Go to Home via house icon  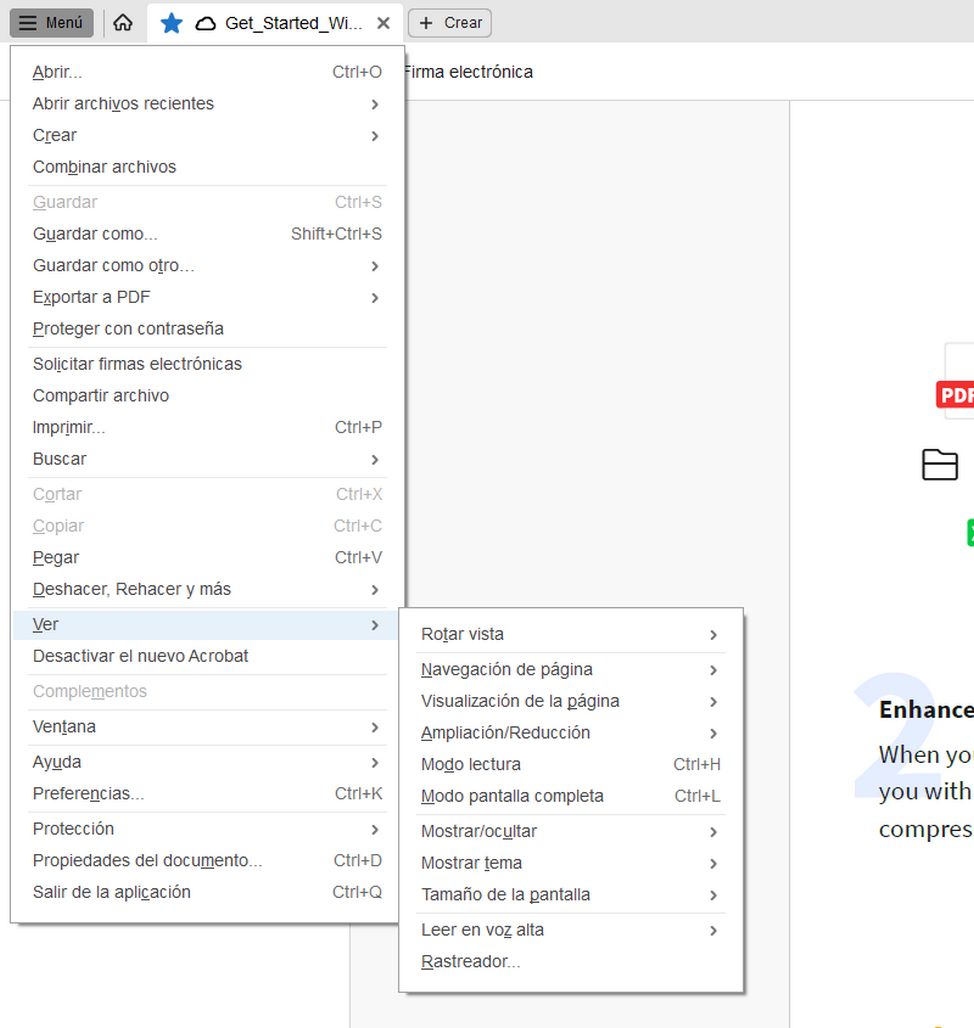click(123, 23)
